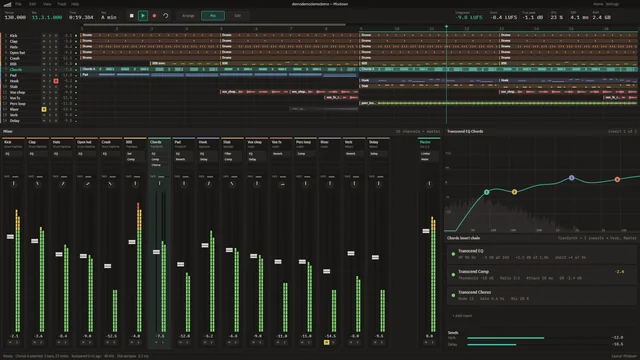
Task: Open the View menu
Action: tap(47, 4)
